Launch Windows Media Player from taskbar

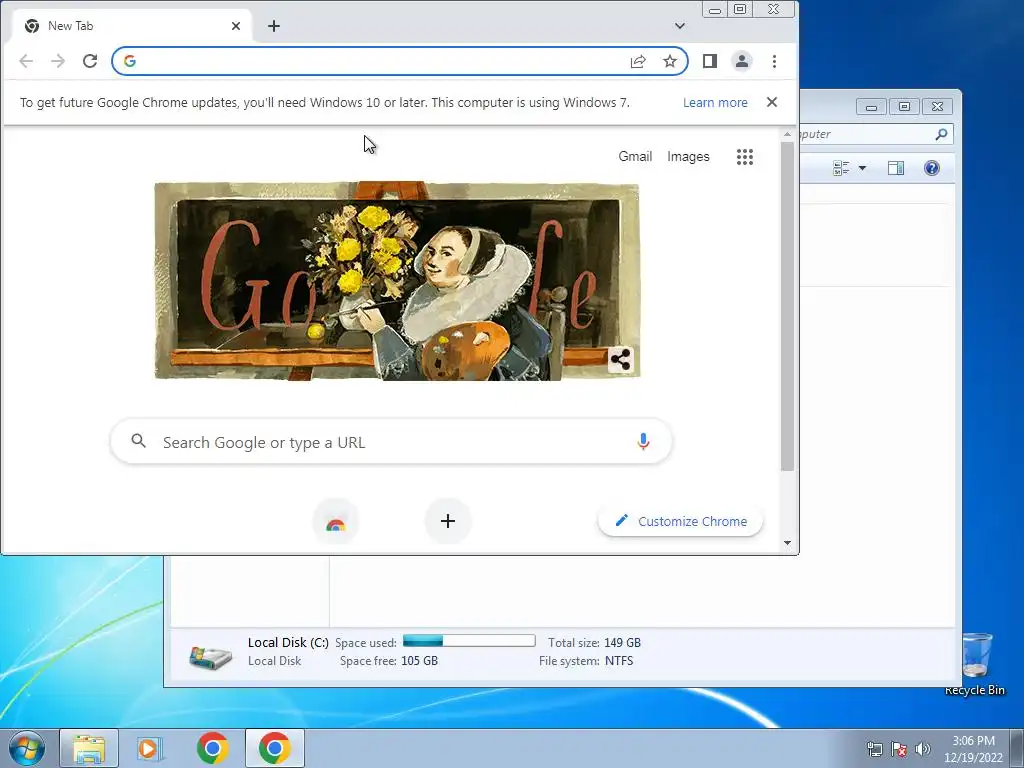[x=150, y=748]
